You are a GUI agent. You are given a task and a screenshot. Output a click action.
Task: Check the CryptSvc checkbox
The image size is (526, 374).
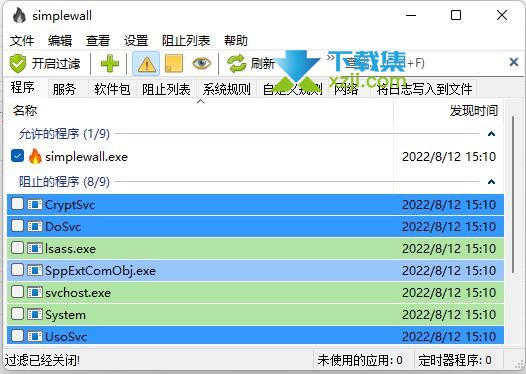click(17, 204)
